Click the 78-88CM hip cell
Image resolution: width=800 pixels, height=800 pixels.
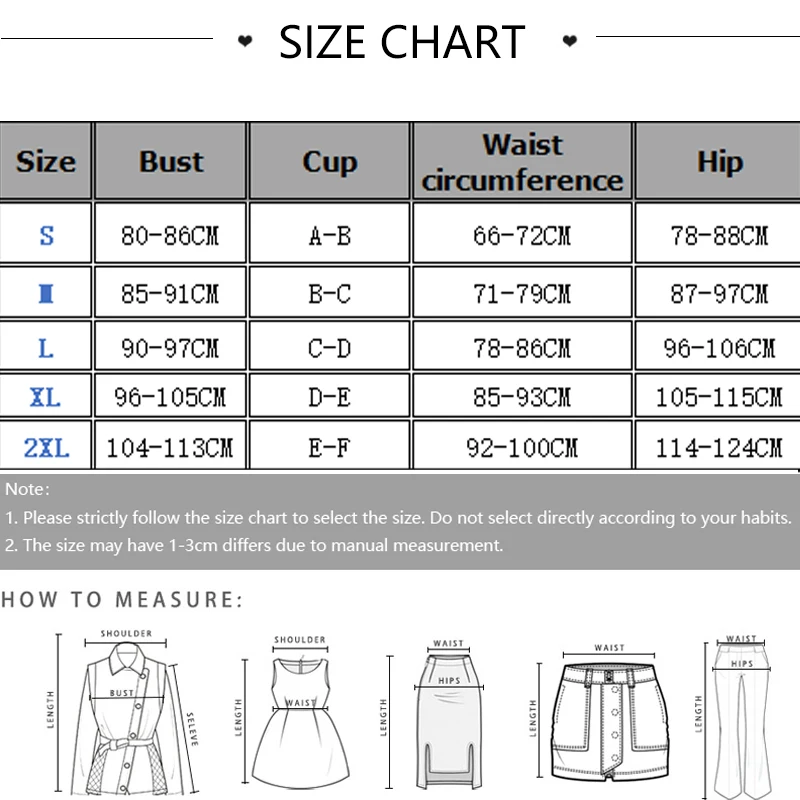(719, 236)
